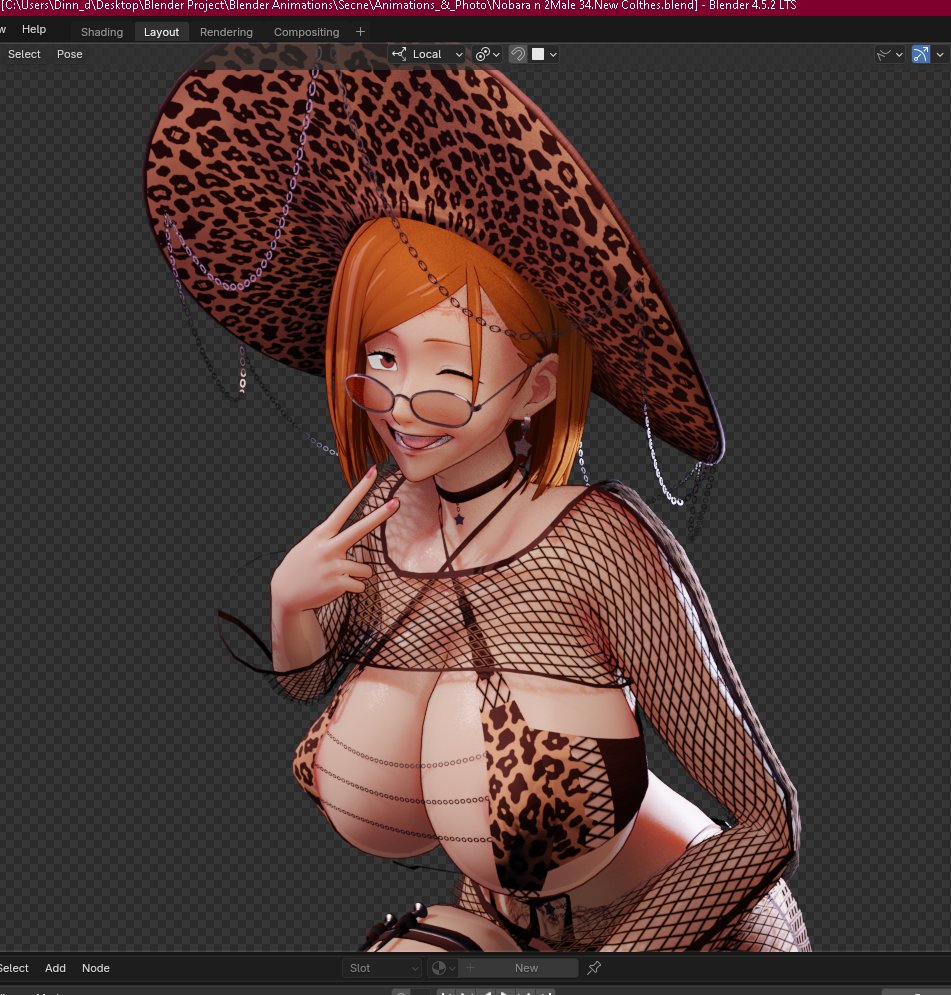This screenshot has height=995, width=951.
Task: Toggle the snapping magnet icon
Action: [x=517, y=54]
